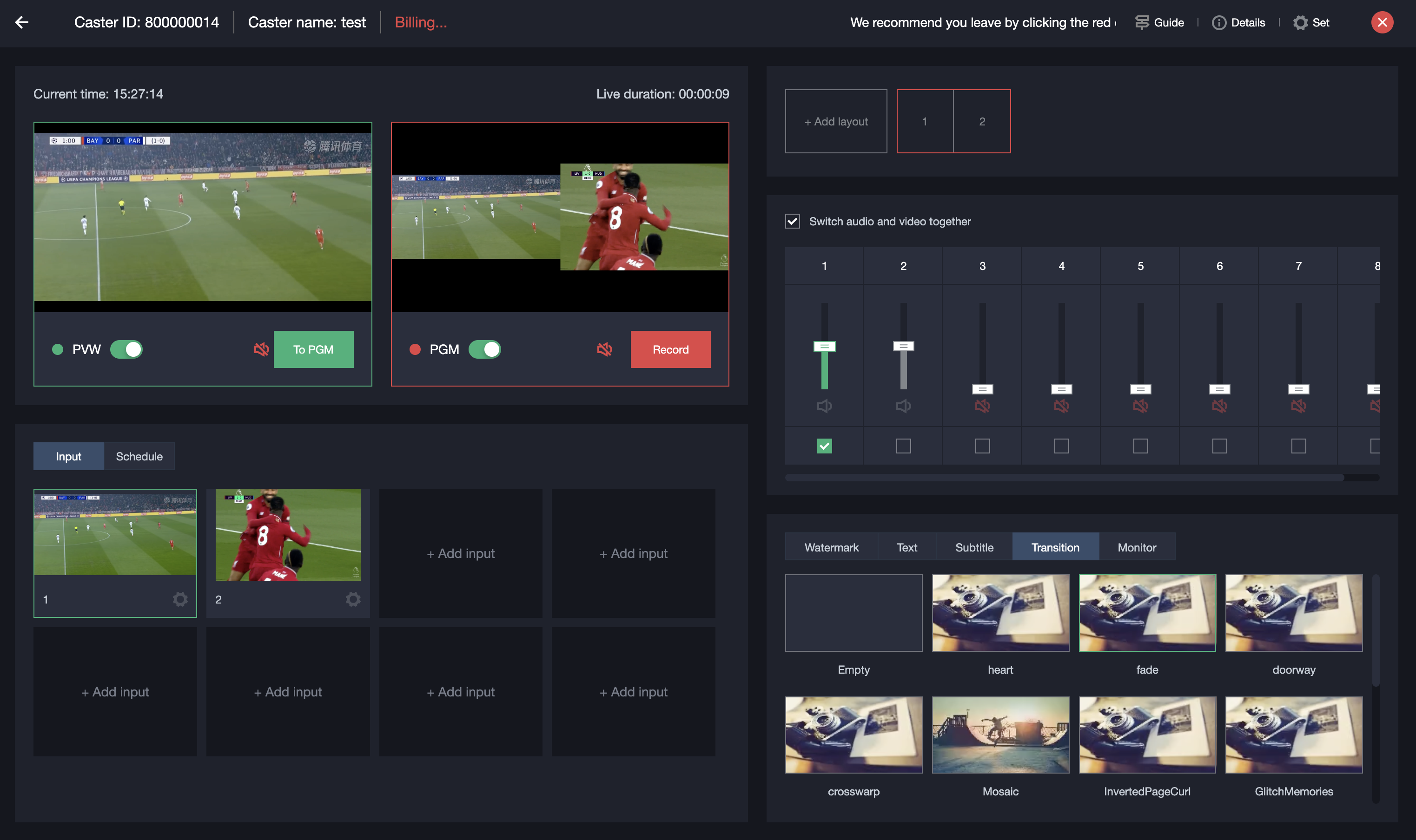
Task: Mute audio channel 1 speaker icon
Action: tap(824, 406)
